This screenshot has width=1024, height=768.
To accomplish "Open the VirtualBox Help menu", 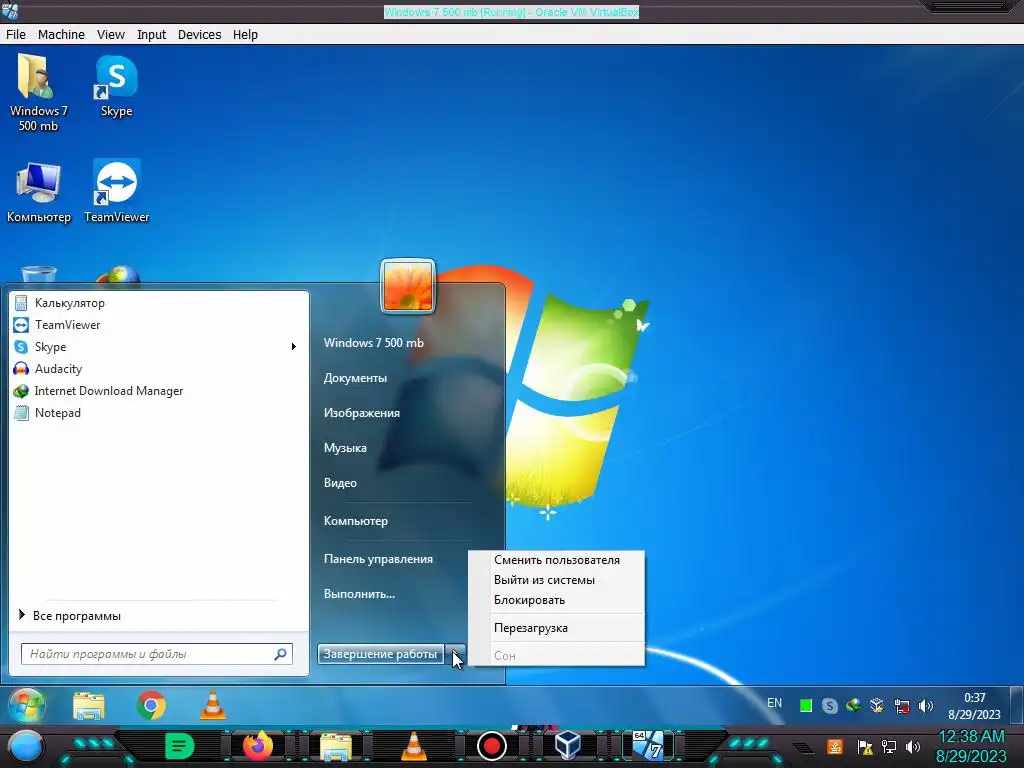I will (x=245, y=35).
